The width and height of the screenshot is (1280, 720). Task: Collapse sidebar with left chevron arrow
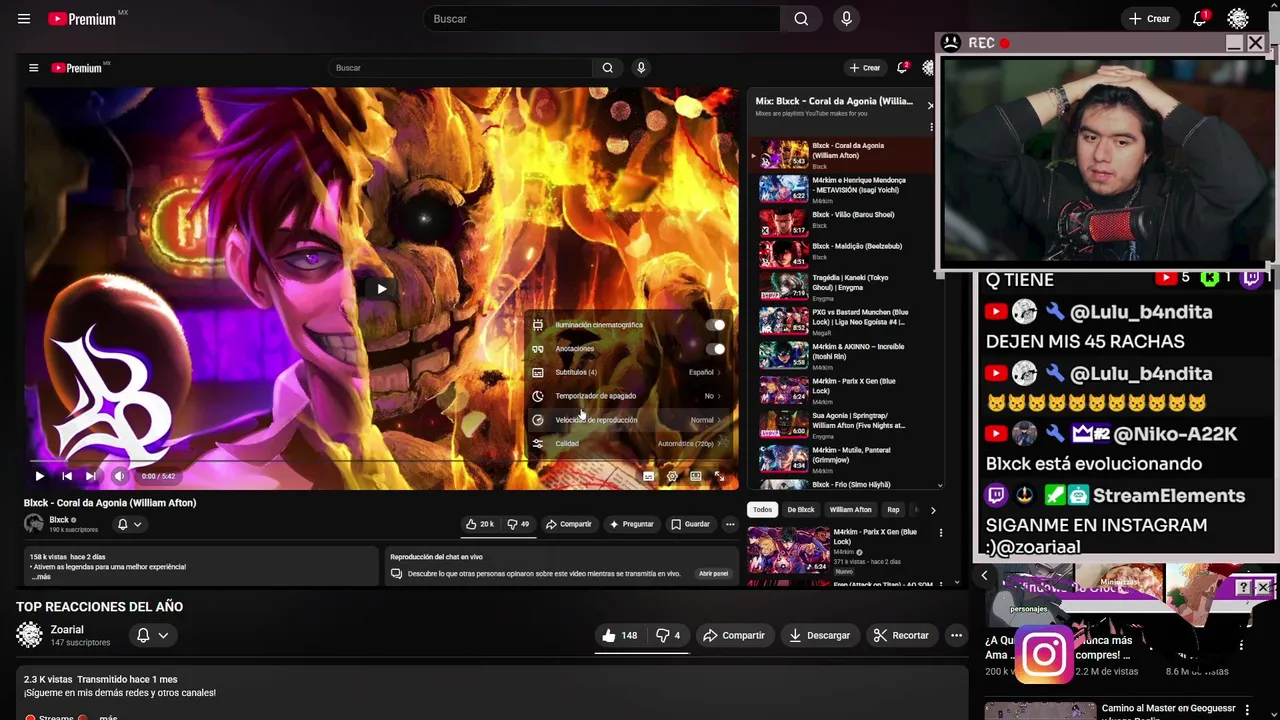[x=984, y=575]
